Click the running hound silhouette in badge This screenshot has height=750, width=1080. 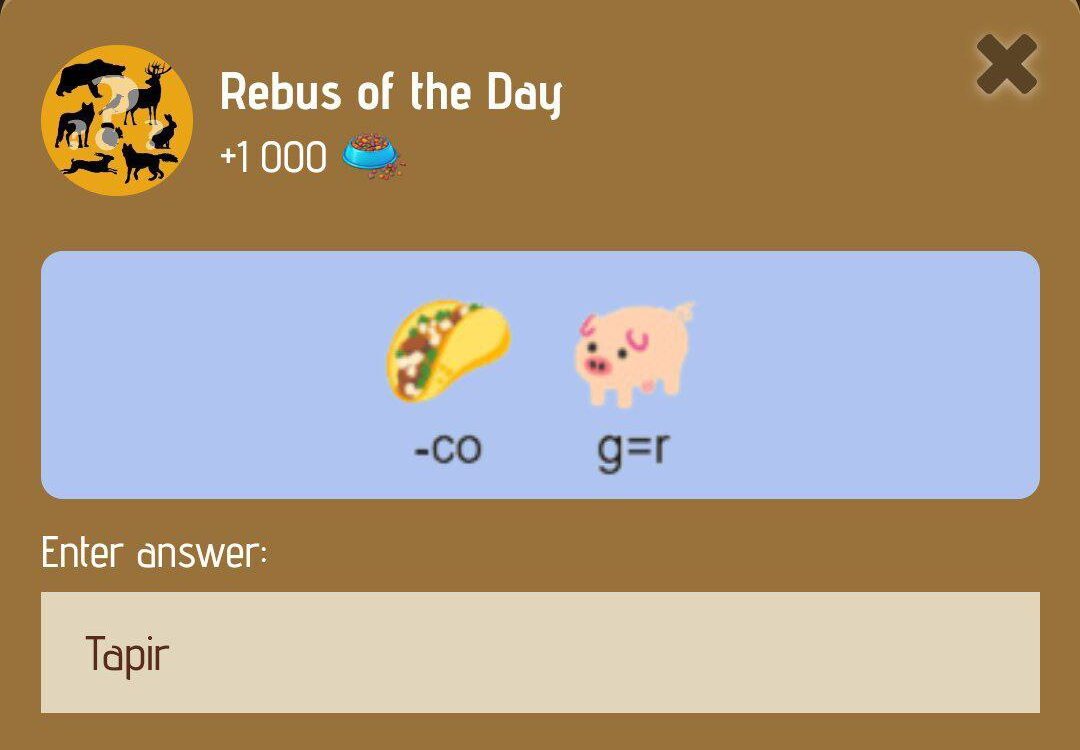(89, 165)
